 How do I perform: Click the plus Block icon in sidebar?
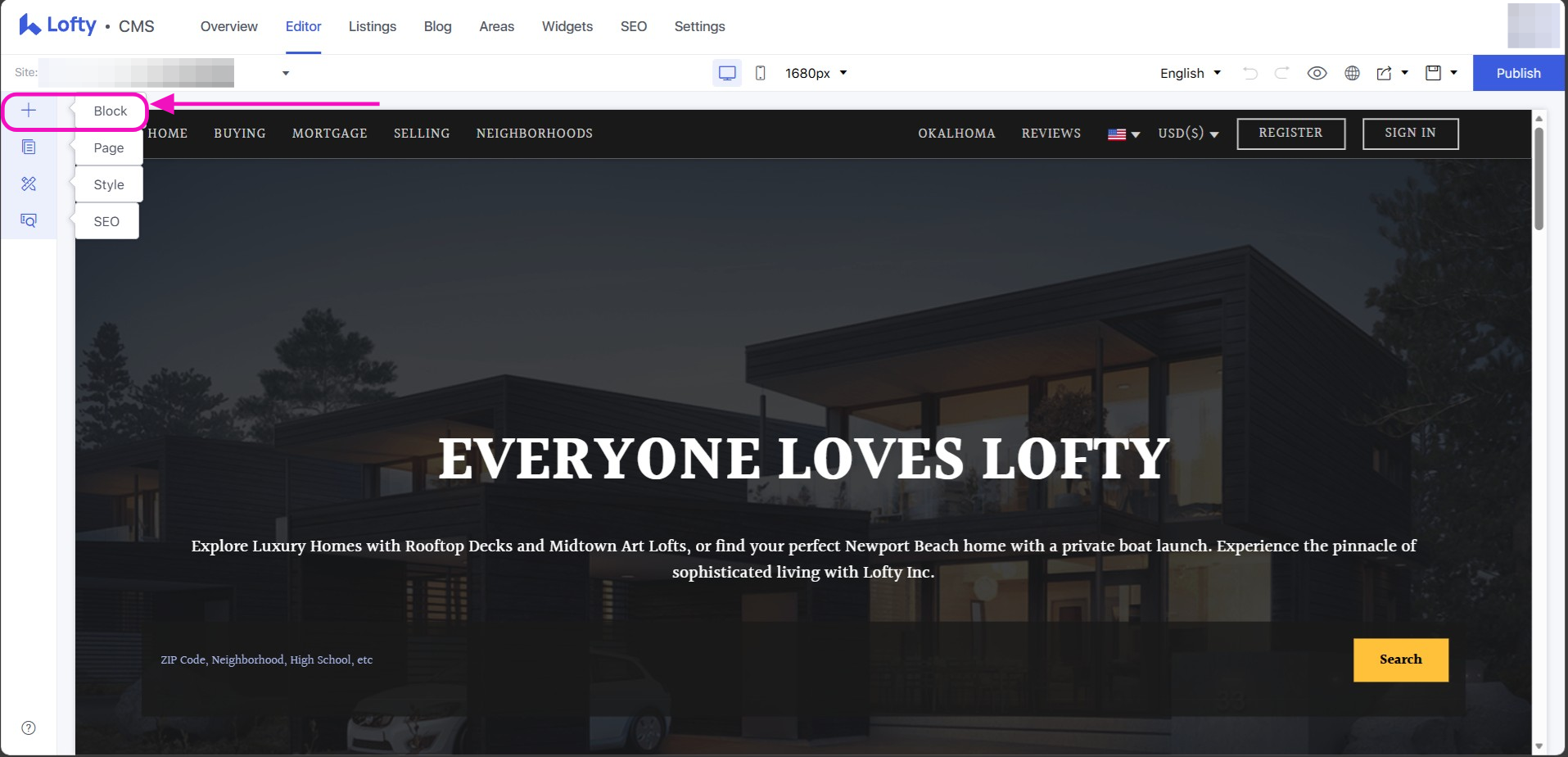click(x=29, y=111)
